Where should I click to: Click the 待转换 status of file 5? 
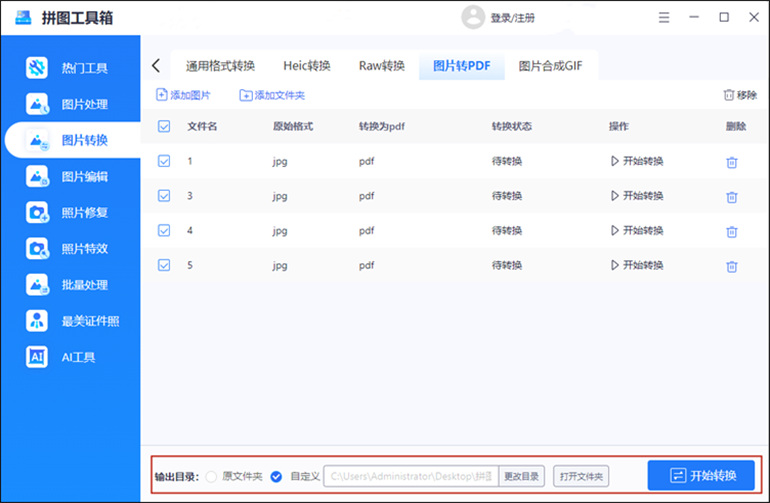coord(507,265)
